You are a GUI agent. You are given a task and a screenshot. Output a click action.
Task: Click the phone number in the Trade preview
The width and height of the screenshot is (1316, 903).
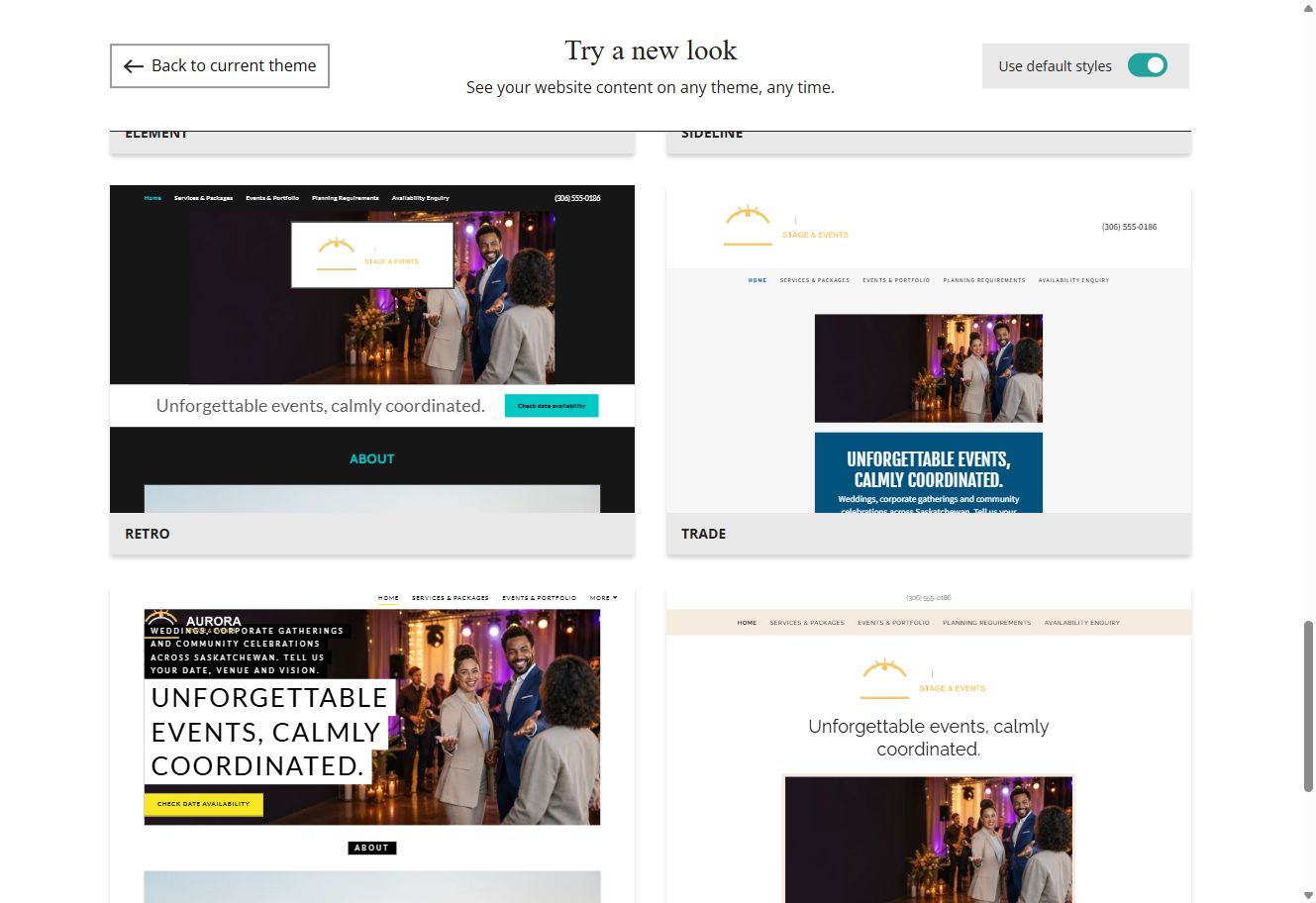(x=1129, y=227)
